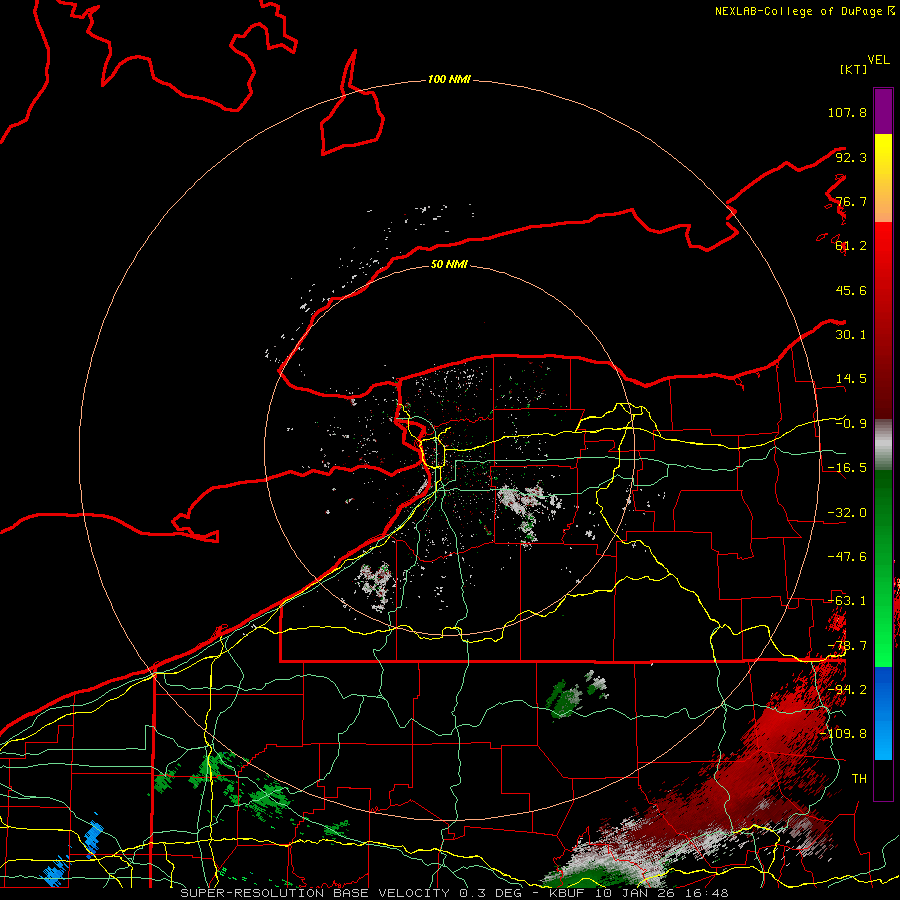Select the 92.3 scale value
The width and height of the screenshot is (900, 900).
click(851, 157)
